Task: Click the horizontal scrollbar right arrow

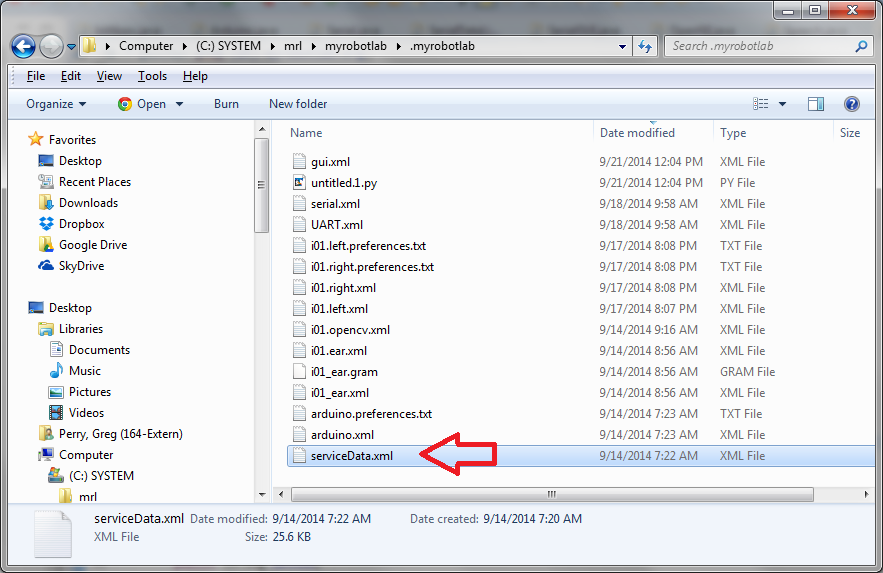Action: click(866, 494)
